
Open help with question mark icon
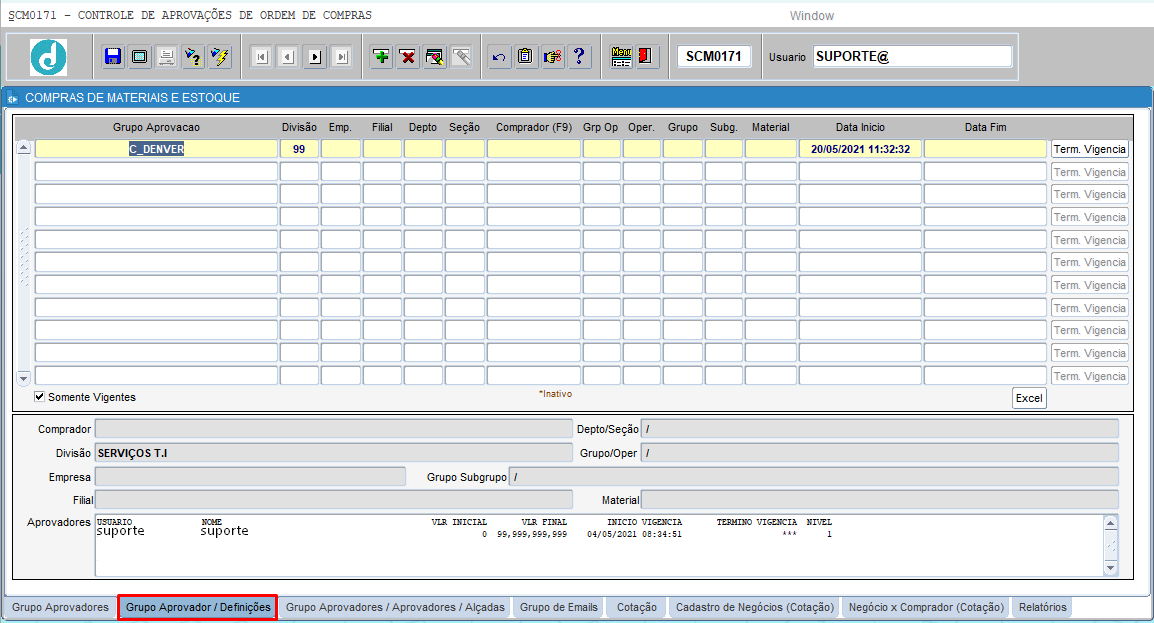(x=579, y=57)
